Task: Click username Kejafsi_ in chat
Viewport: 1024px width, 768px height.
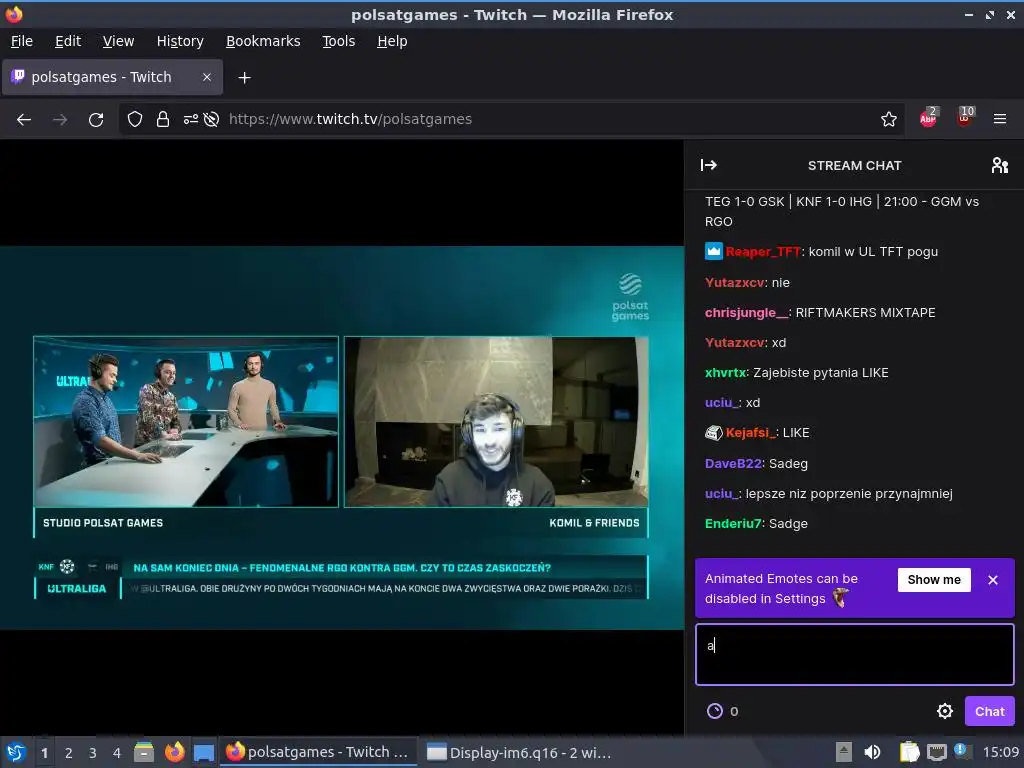Action: 750,433
